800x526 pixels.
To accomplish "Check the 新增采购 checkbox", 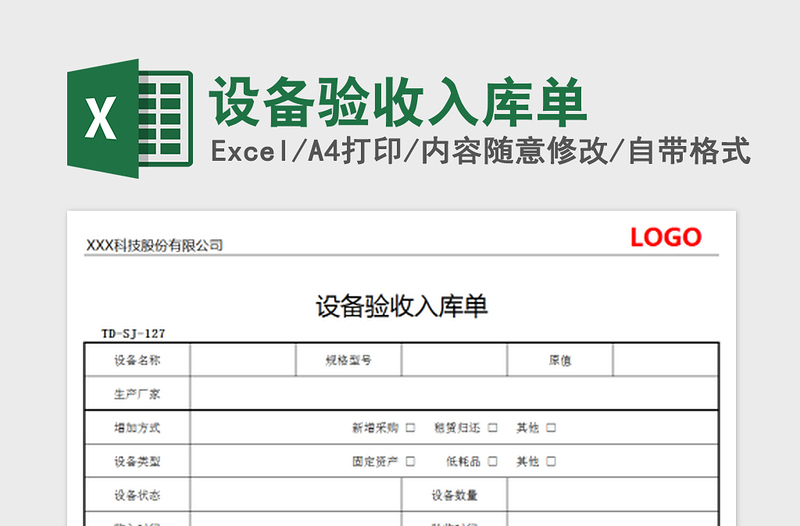I will click(x=410, y=428).
